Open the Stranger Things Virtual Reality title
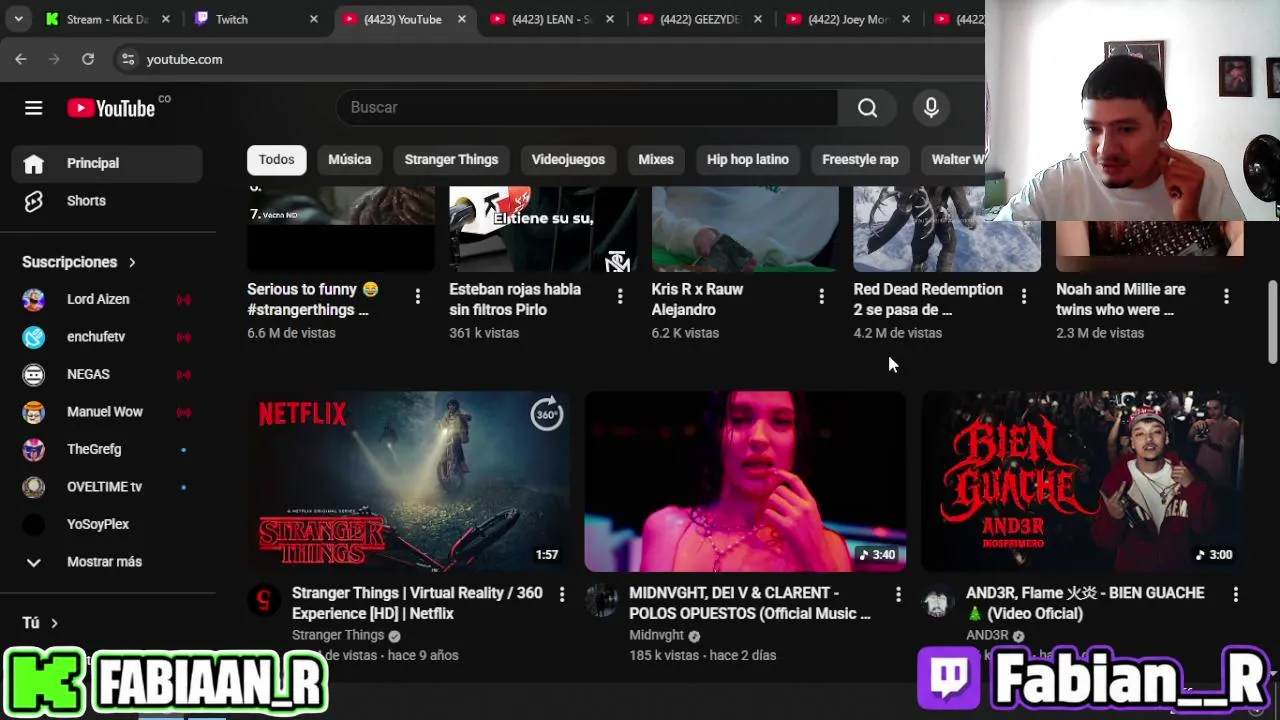 [x=417, y=603]
